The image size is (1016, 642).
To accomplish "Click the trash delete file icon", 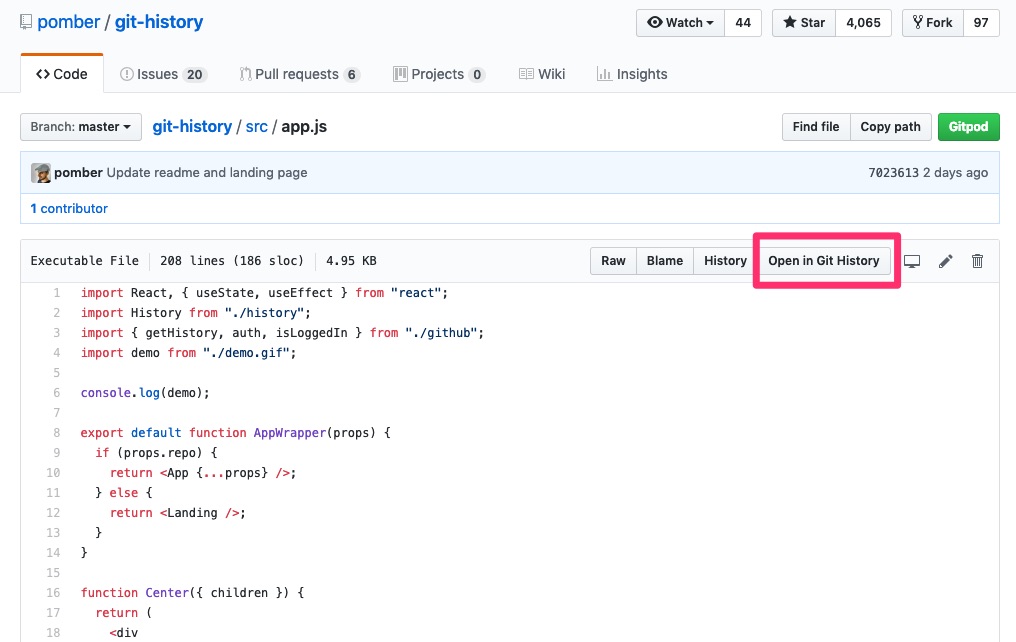I will [x=978, y=261].
